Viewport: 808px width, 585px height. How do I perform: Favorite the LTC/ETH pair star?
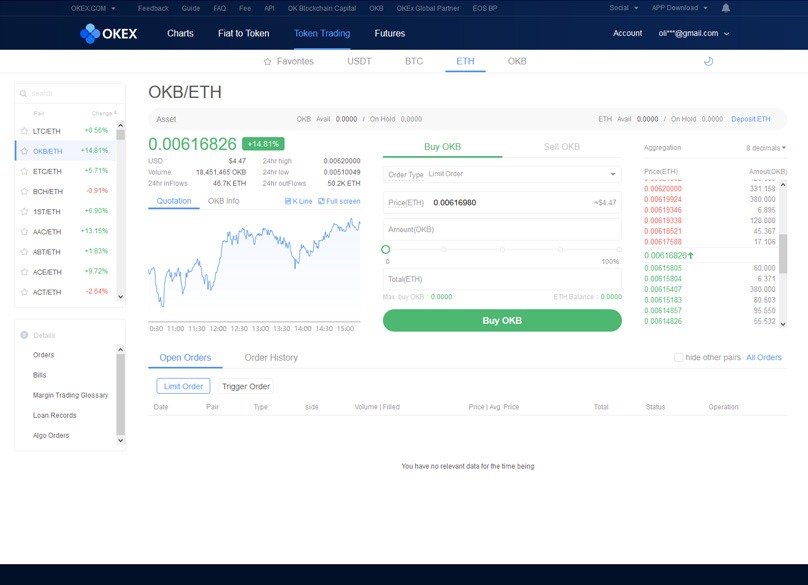point(25,131)
